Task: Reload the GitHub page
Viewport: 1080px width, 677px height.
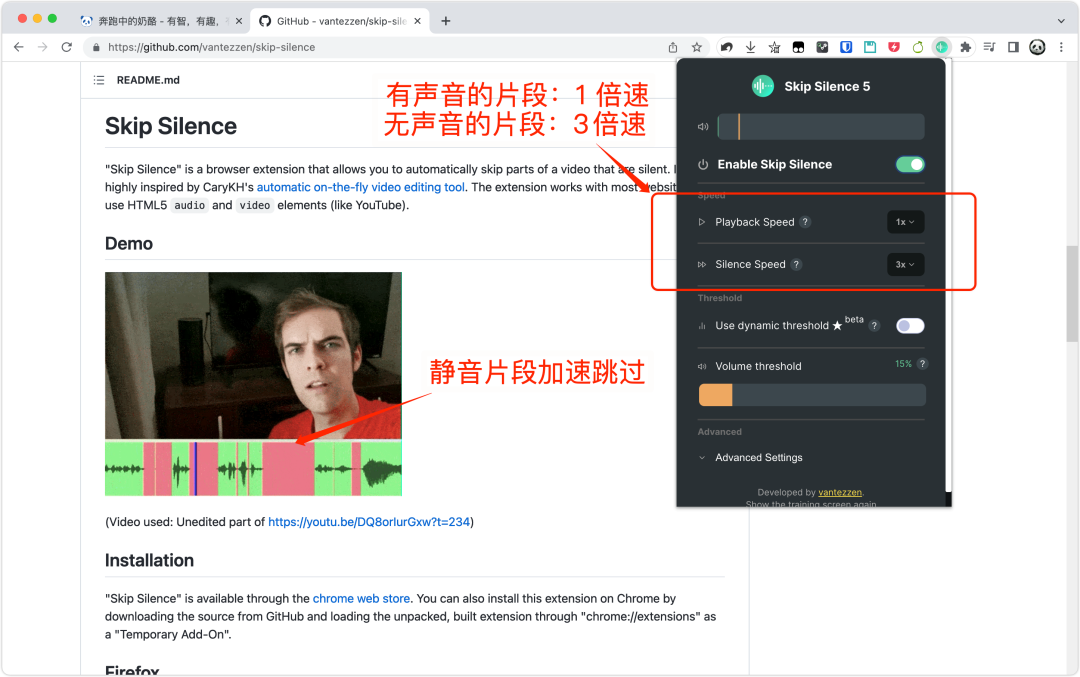Action: 67,47
